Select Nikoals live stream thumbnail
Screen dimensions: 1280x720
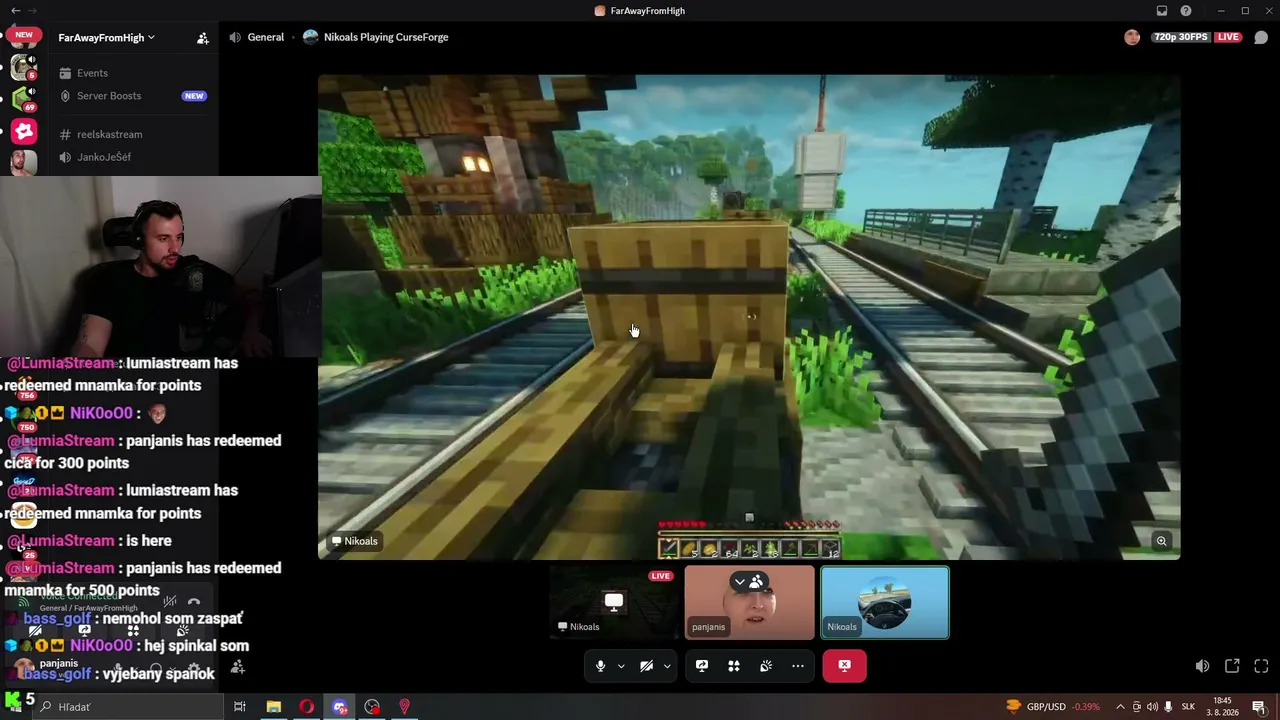[615, 603]
